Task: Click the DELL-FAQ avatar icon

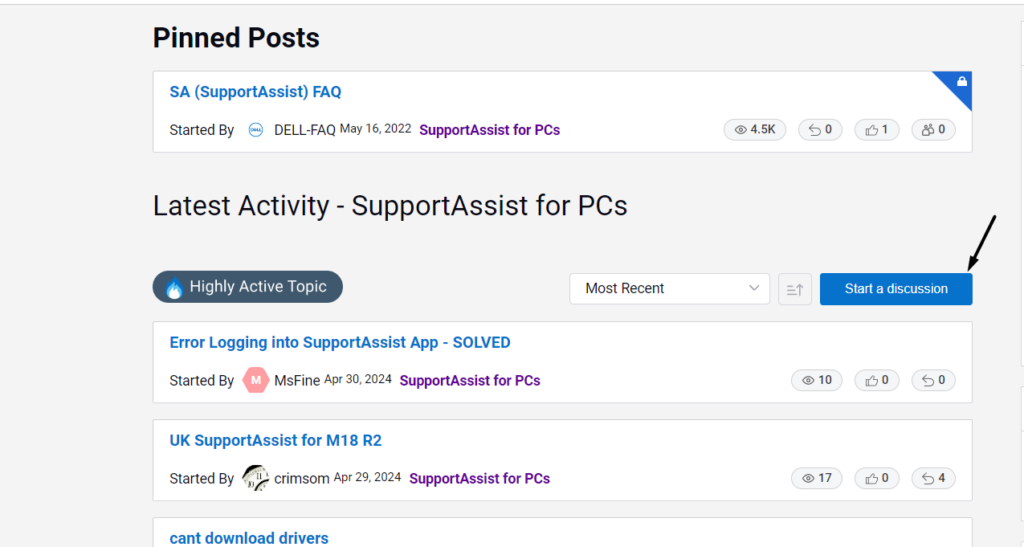Action: click(256, 130)
